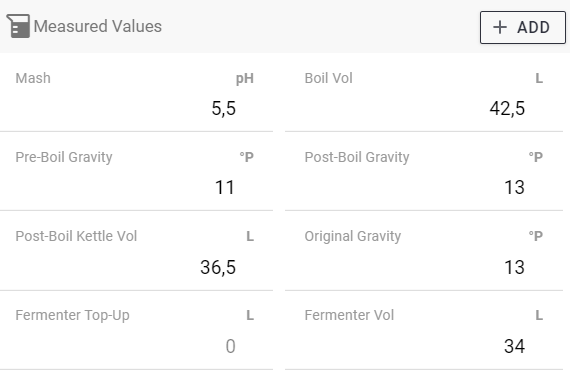Click the °P unit of Original Gravity
Image resolution: width=570 pixels, height=388 pixels.
(535, 236)
